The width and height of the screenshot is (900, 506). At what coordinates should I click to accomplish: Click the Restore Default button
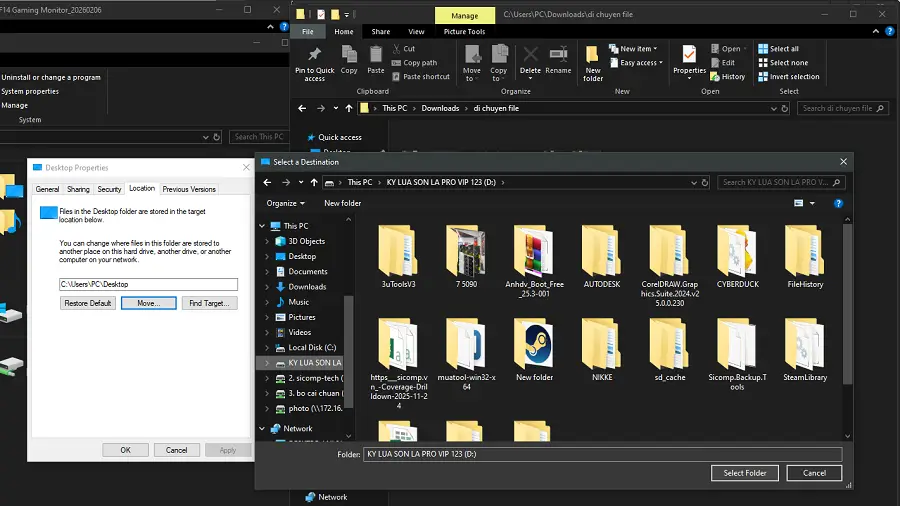tap(88, 303)
